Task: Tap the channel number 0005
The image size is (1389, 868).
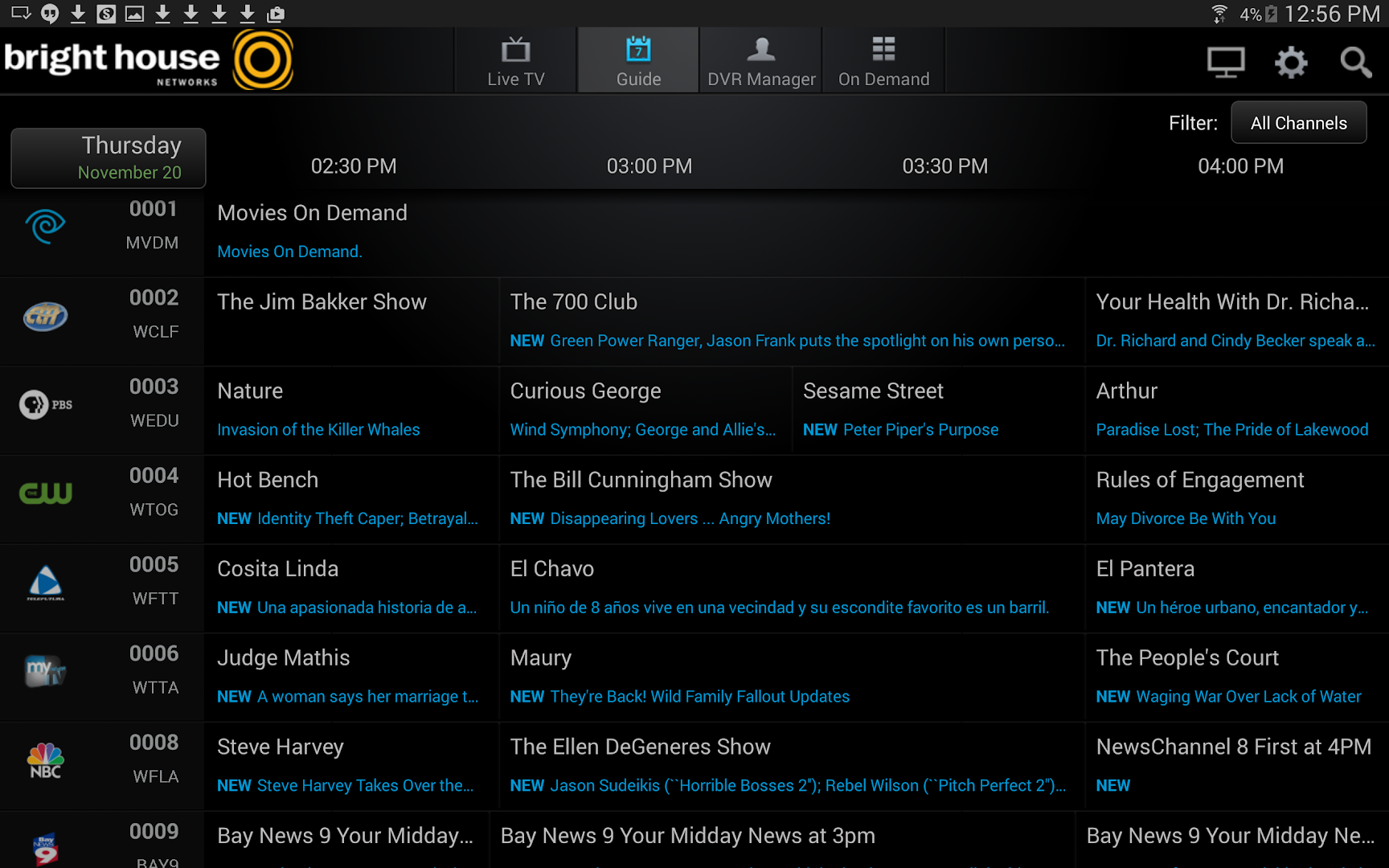Action: coord(154,565)
